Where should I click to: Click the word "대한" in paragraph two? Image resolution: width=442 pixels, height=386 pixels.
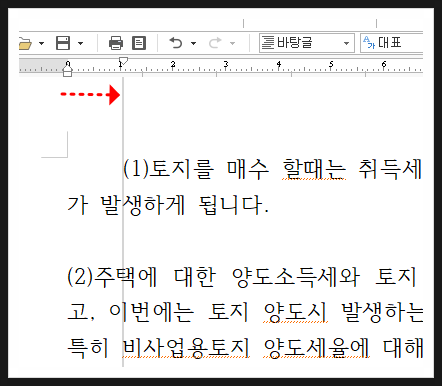pyautogui.click(x=195, y=277)
